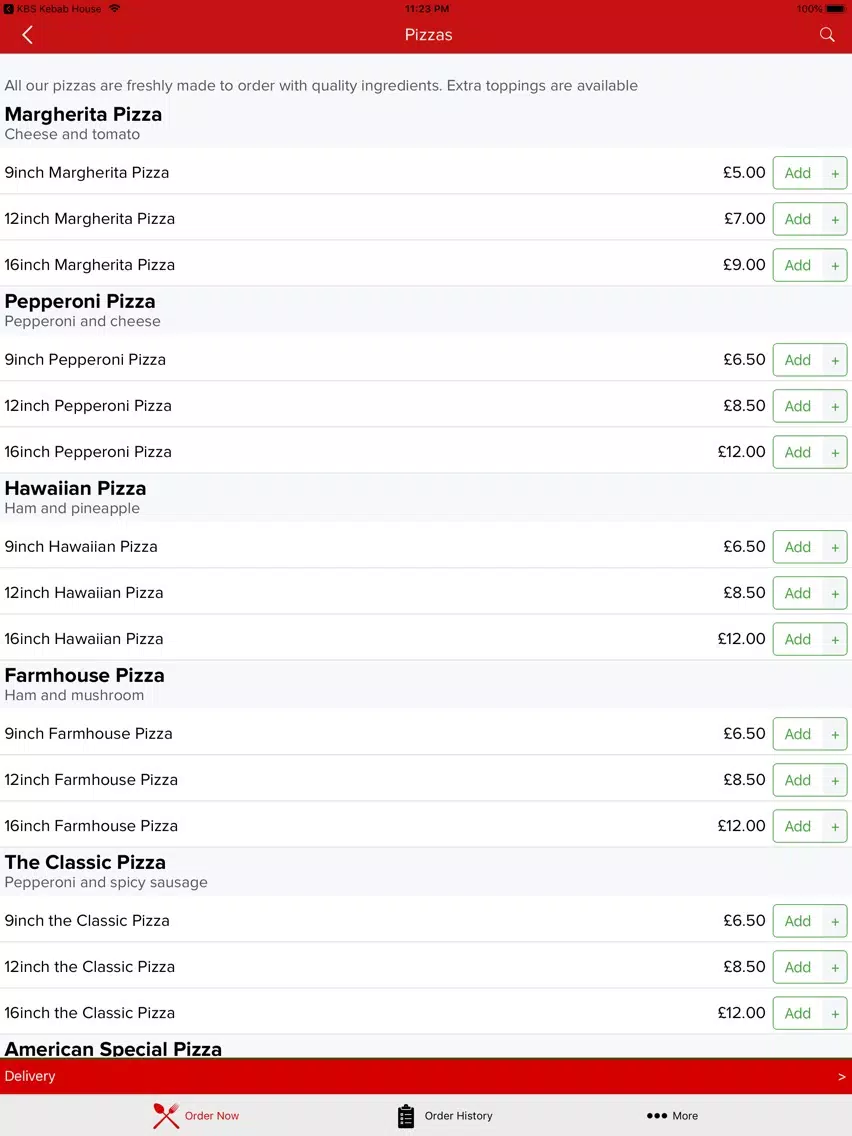852x1136 pixels.
Task: Open the Delivery option bar
Action: point(426,1077)
